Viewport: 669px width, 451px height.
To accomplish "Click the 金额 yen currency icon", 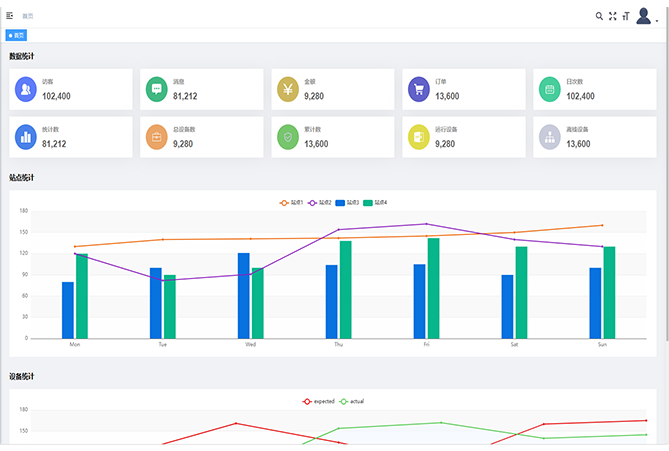I will pyautogui.click(x=288, y=89).
